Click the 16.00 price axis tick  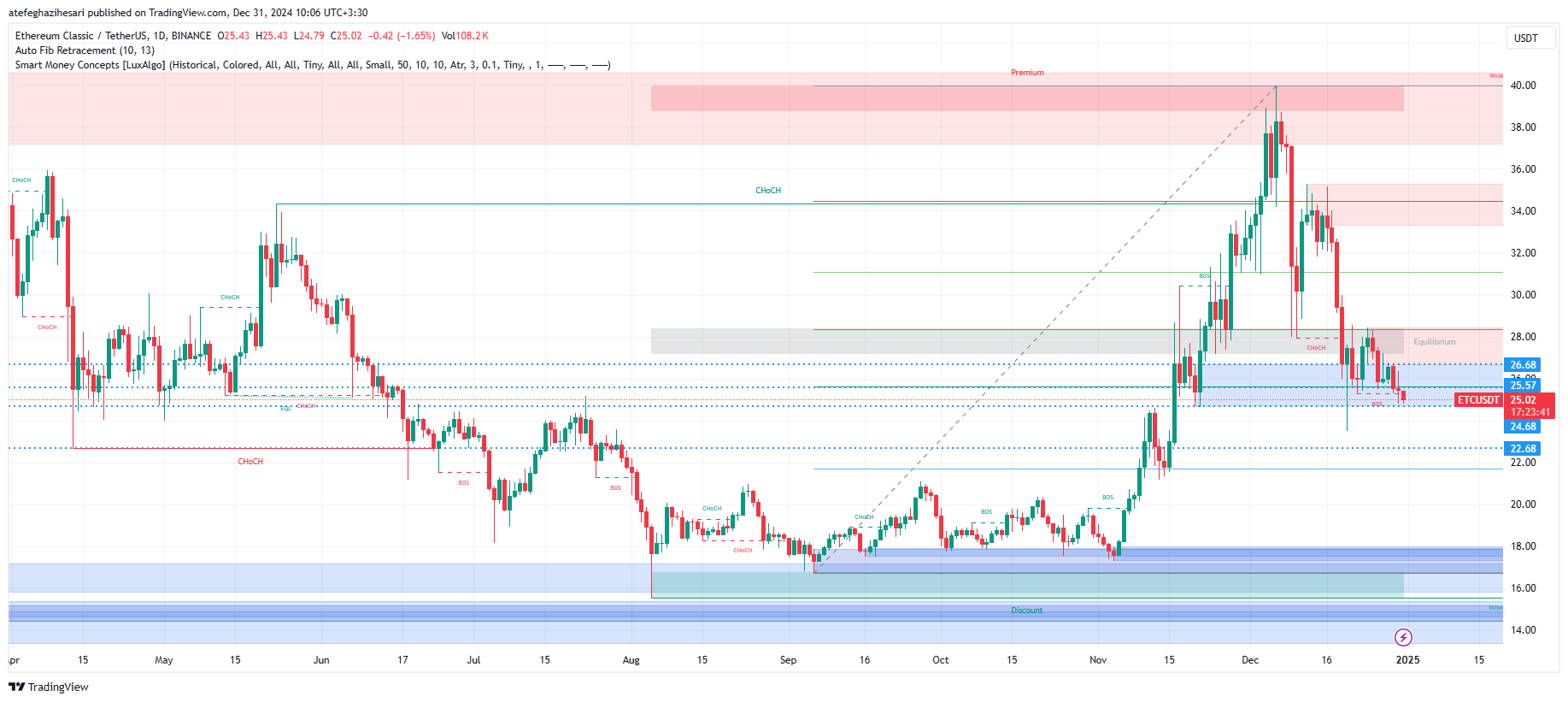click(x=1523, y=588)
